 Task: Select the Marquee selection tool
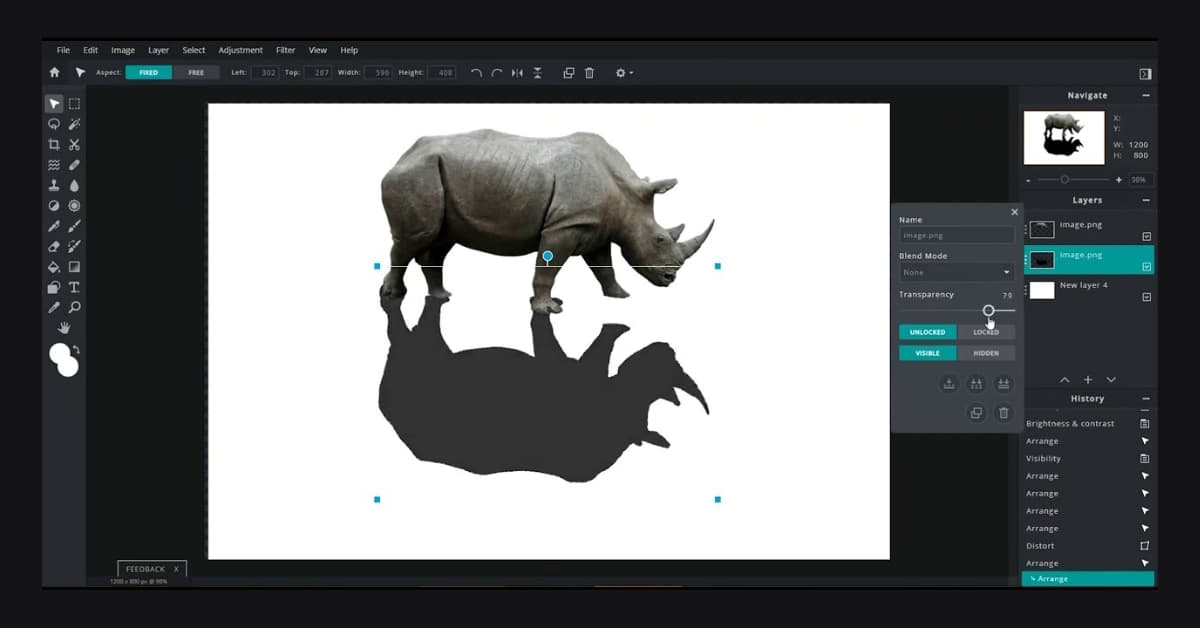pos(74,104)
